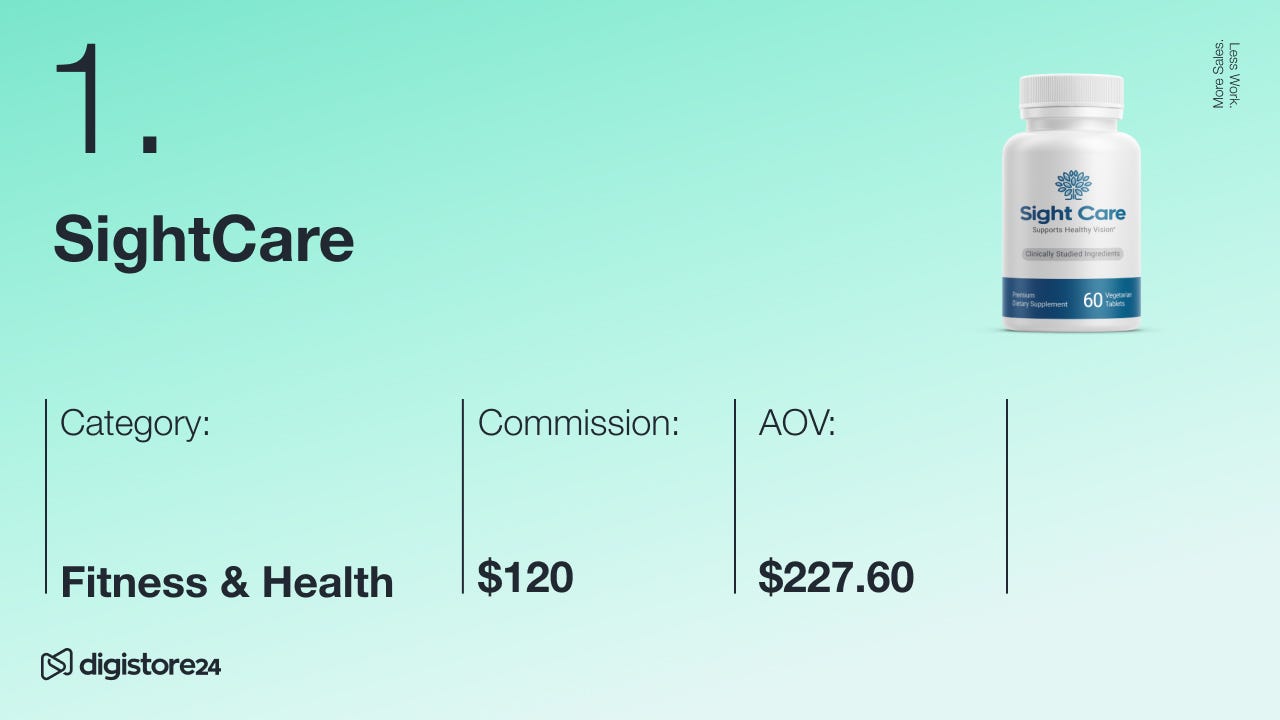Click the "digistore24" brand wordmark
Screen dimensions: 1280x720
pyautogui.click(x=149, y=664)
